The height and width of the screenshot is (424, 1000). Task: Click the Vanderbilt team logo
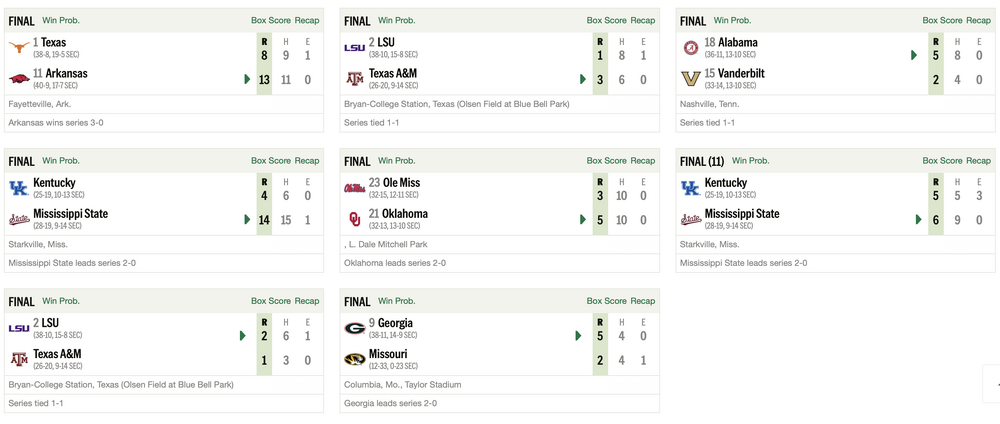pyautogui.click(x=691, y=78)
